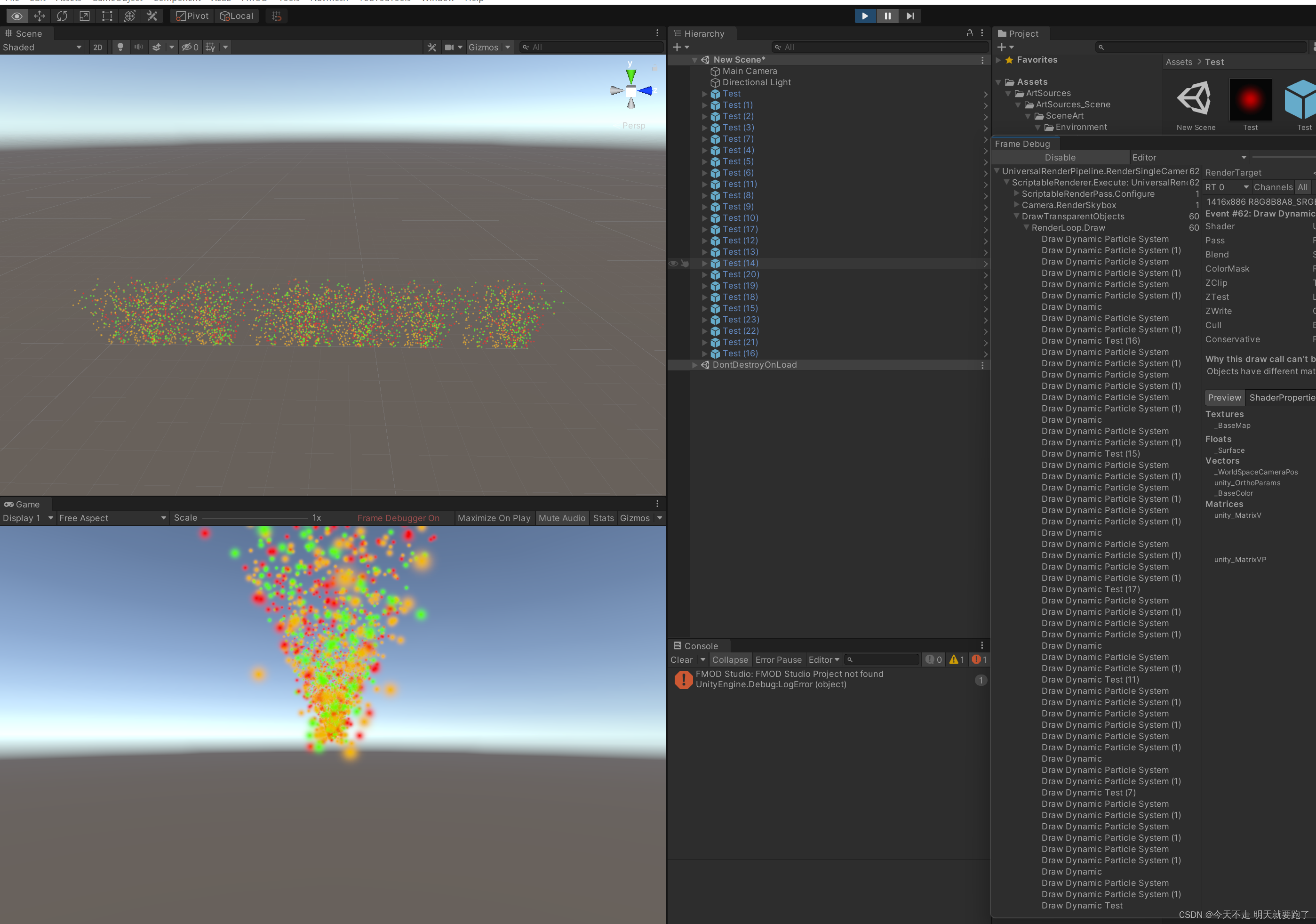Screen dimensions: 1316x924
Task: Click the Step frame button
Action: [x=909, y=16]
